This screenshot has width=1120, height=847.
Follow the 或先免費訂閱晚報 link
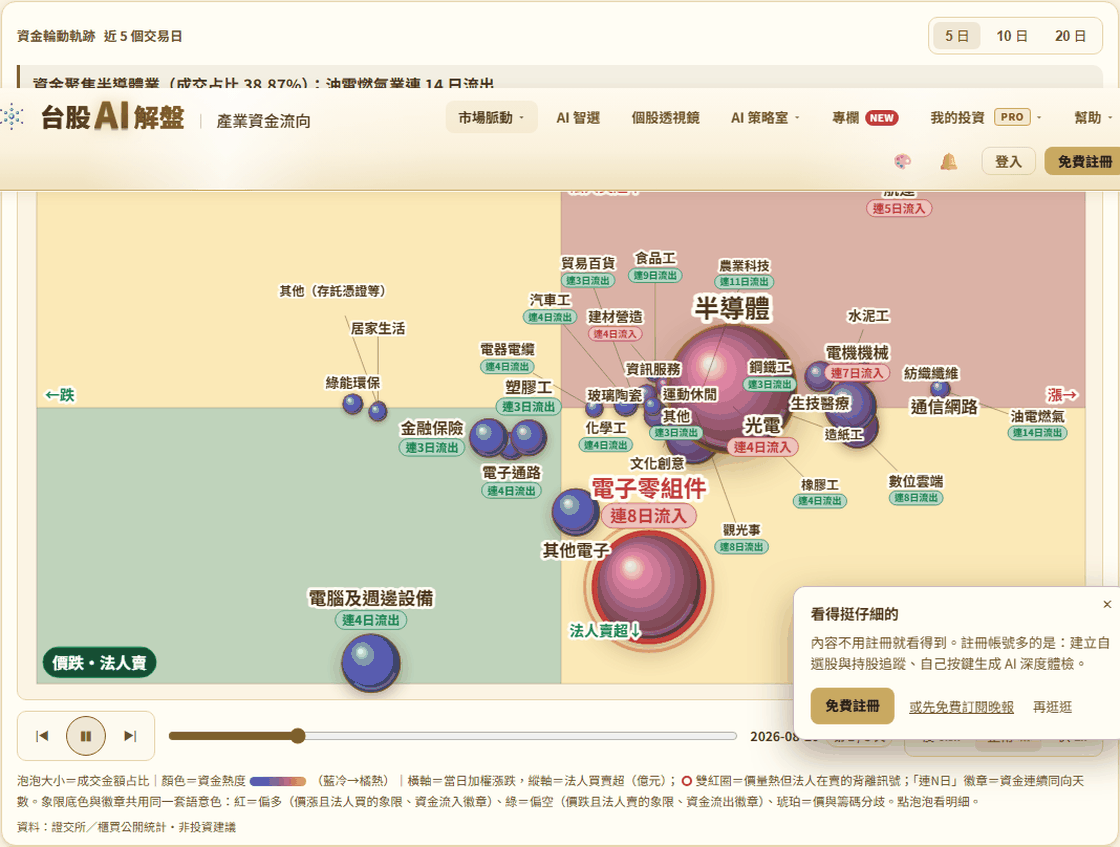pos(961,707)
